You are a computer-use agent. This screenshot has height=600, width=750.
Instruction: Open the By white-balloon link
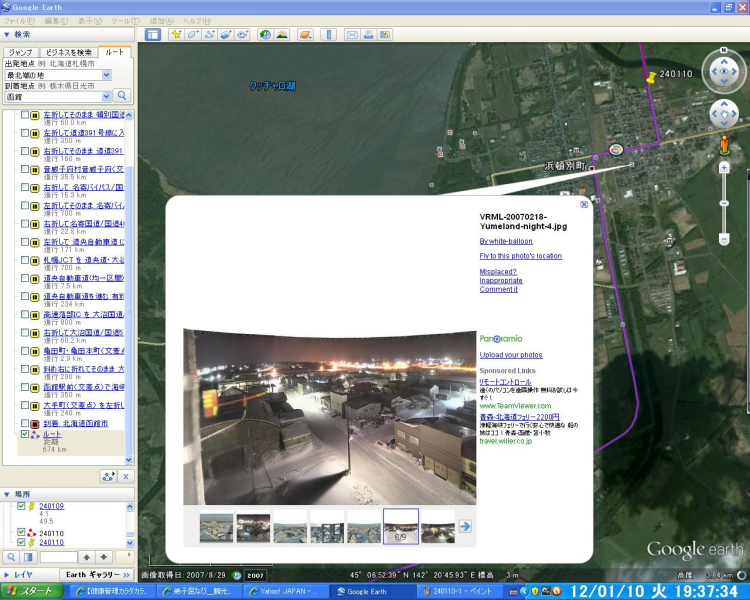[x=506, y=241]
